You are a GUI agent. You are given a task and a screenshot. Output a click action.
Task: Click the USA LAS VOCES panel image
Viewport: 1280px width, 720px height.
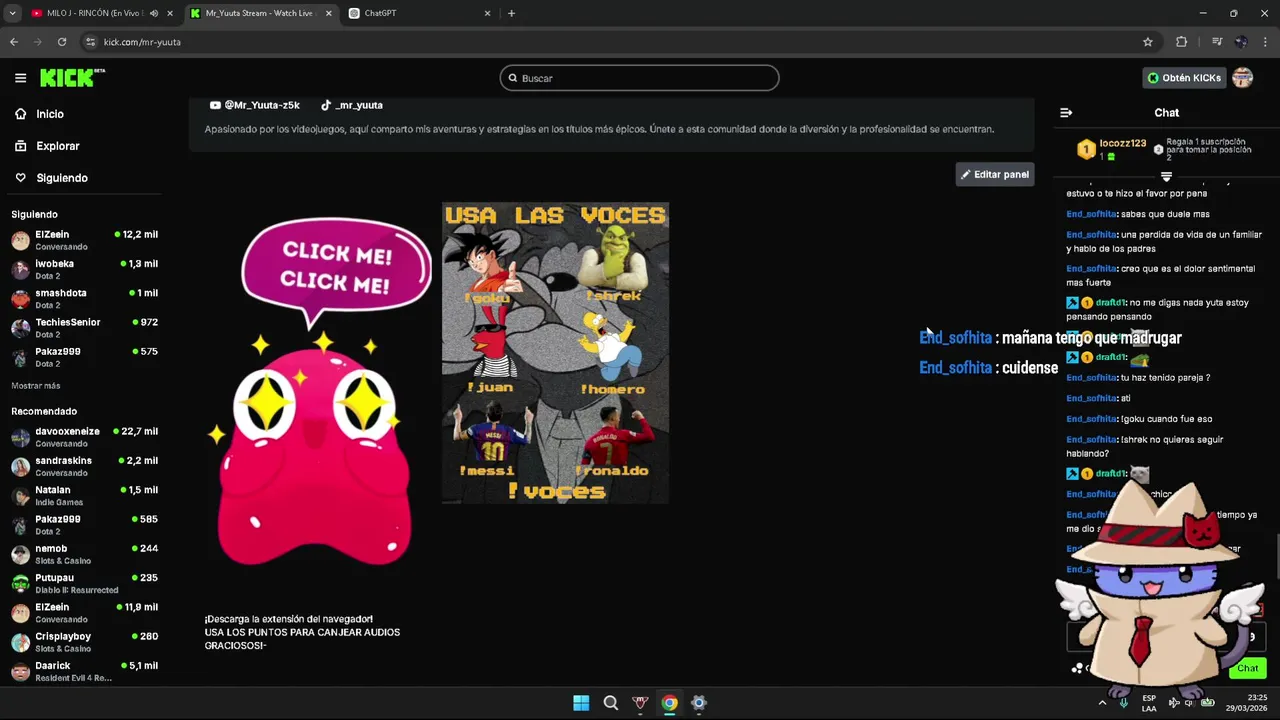(555, 353)
